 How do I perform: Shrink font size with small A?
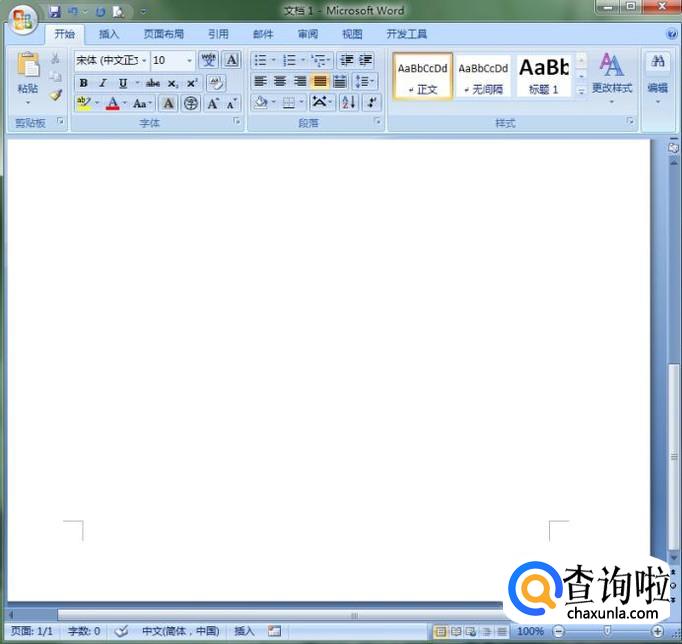coord(232,103)
